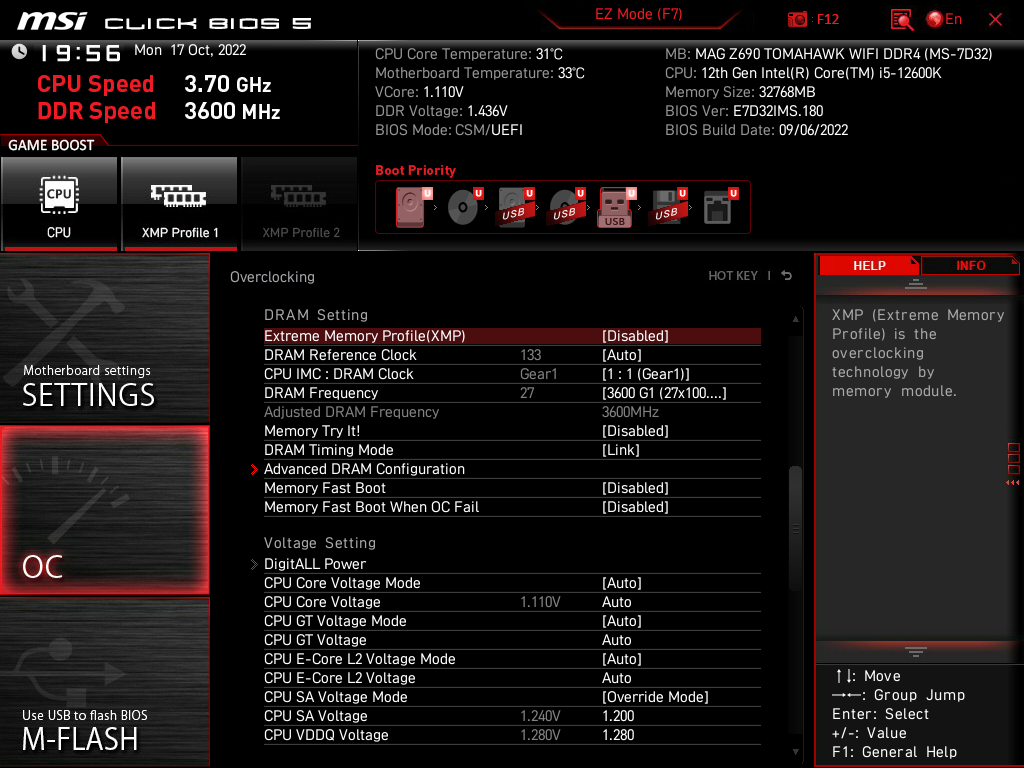The width and height of the screenshot is (1024, 768).
Task: Toggle the CPU Game Boost button
Action: point(59,204)
